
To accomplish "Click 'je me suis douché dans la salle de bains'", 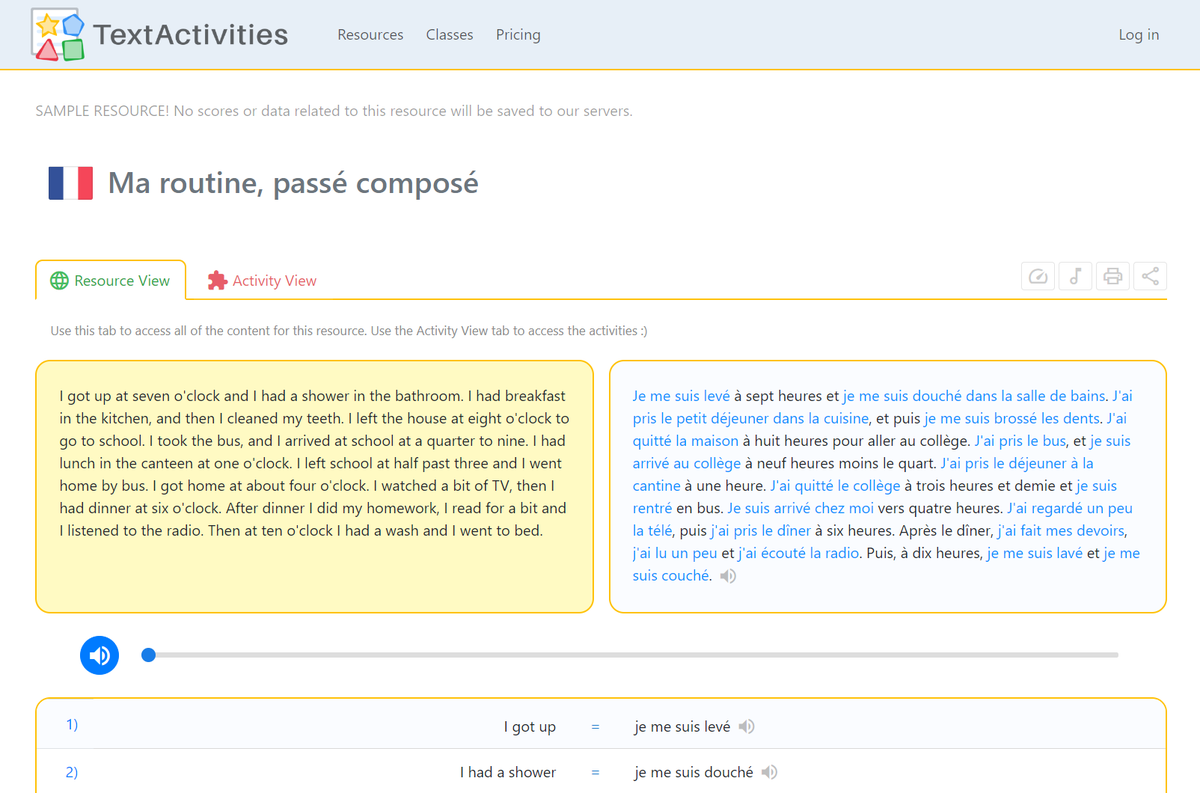I will coord(974,396).
